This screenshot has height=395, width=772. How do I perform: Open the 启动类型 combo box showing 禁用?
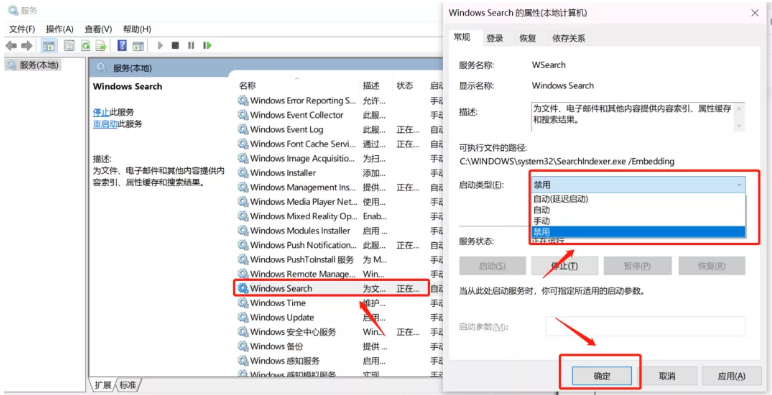click(639, 185)
